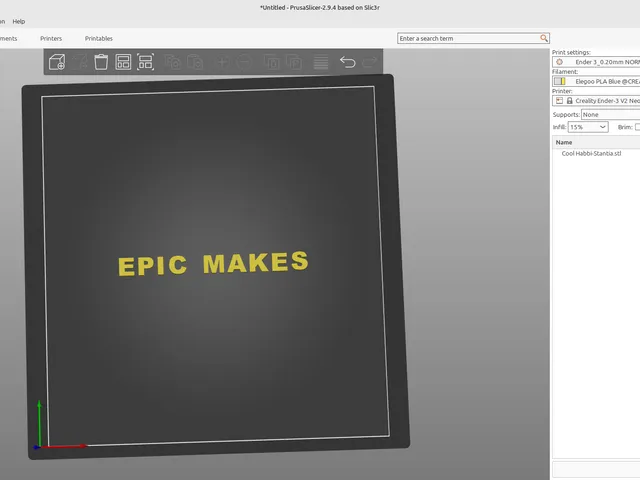
Task: Switch to the Printers tab
Action: click(x=51, y=38)
